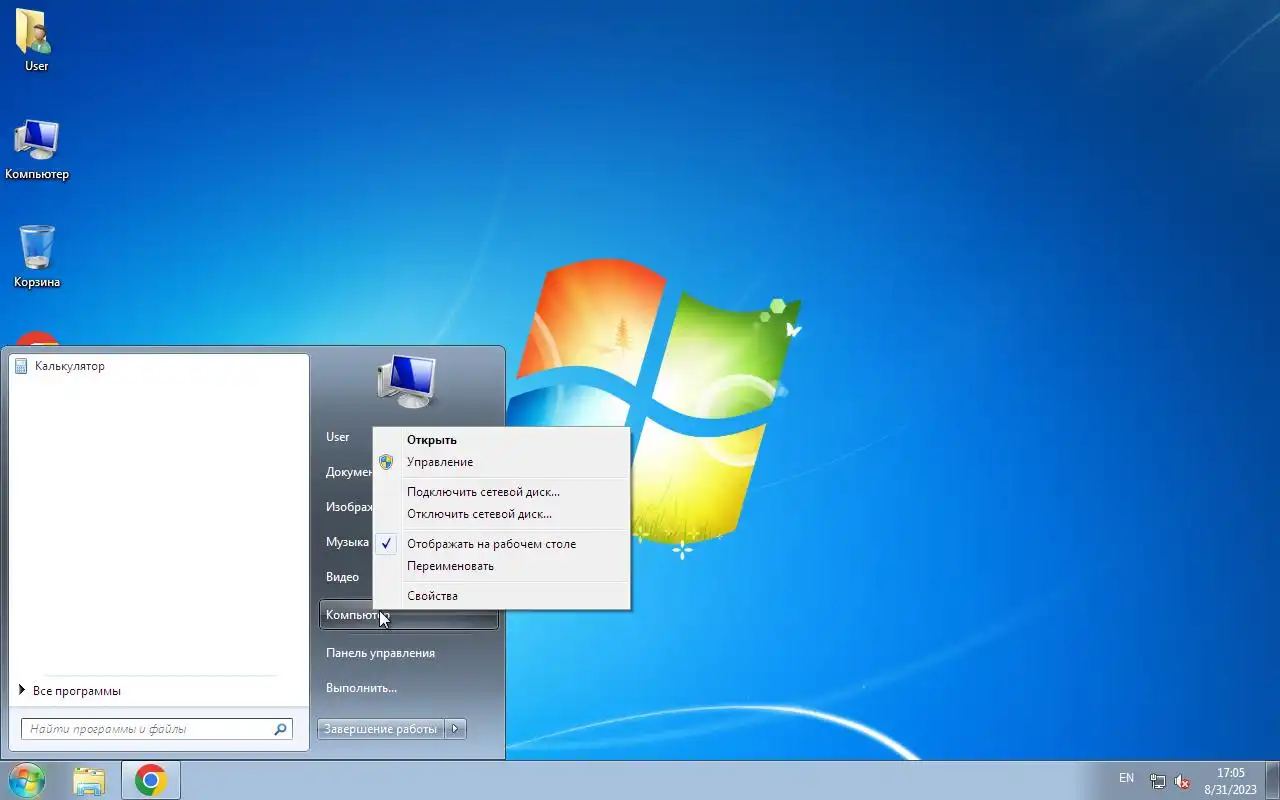
Task: Open File Explorer from the taskbar
Action: click(x=89, y=781)
